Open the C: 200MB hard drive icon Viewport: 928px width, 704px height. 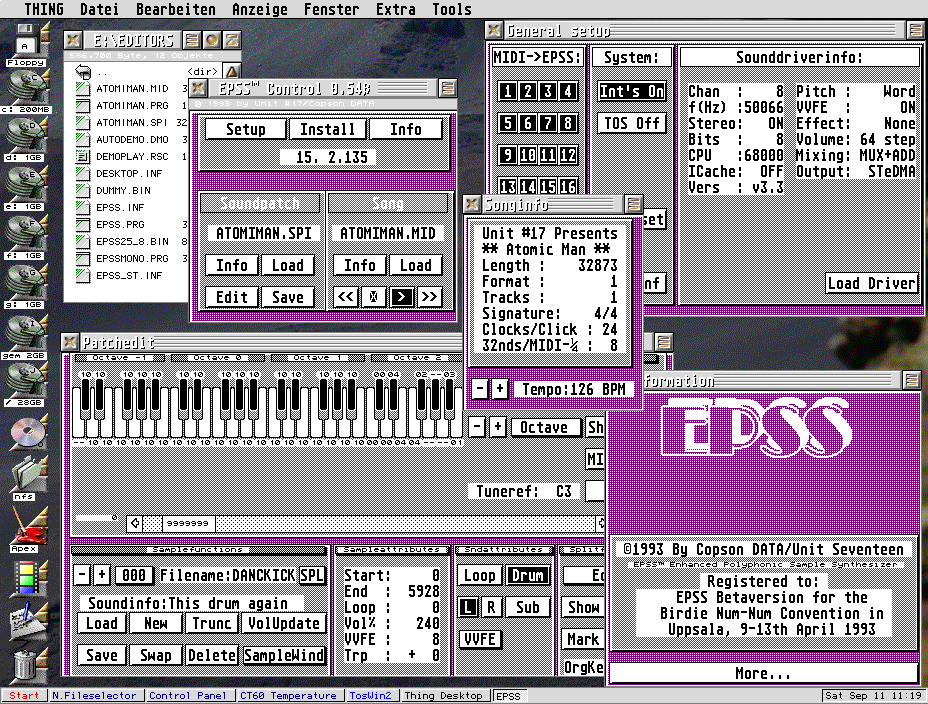tap(25, 88)
